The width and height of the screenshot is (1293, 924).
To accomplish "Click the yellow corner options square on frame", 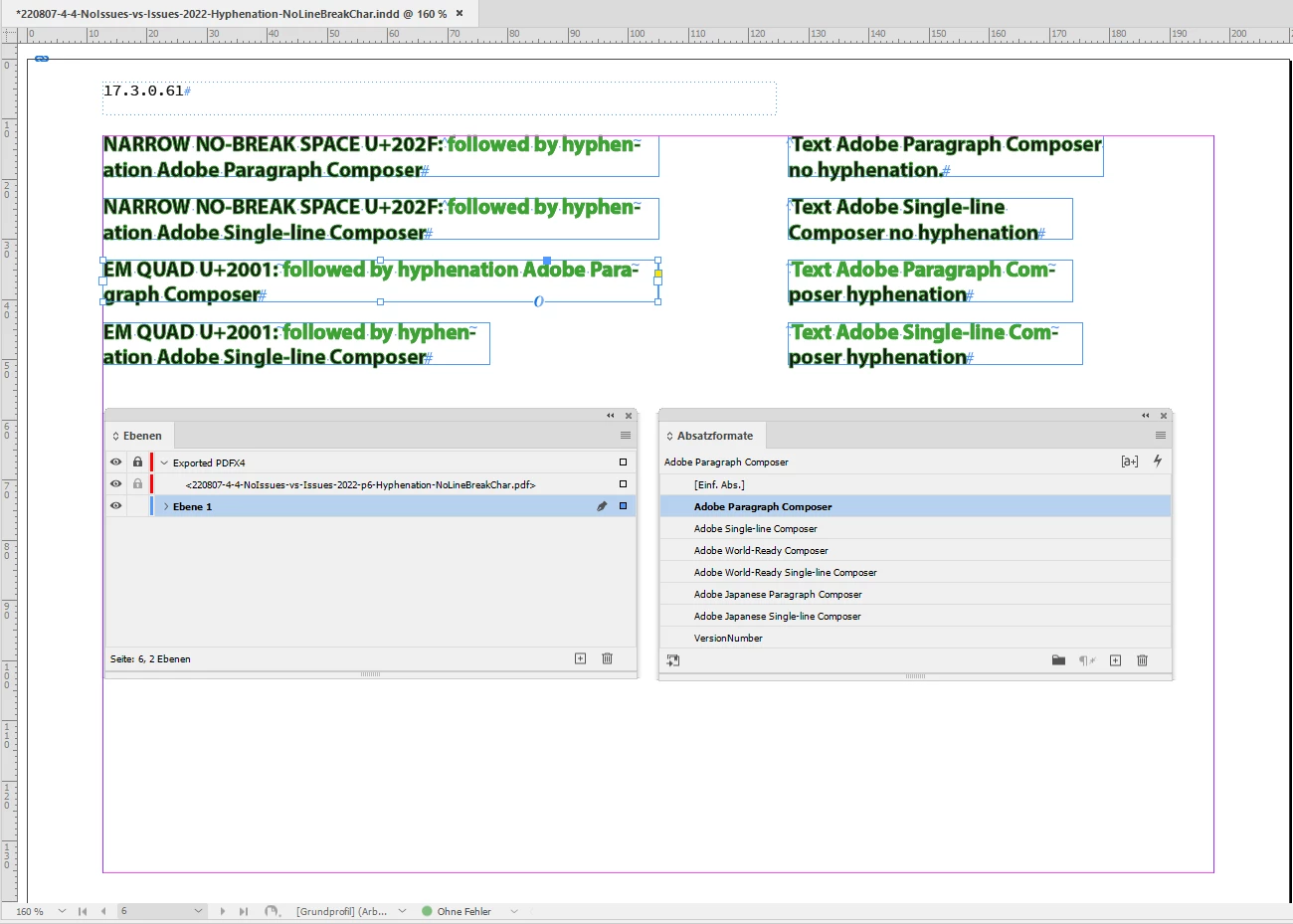I will [x=657, y=273].
